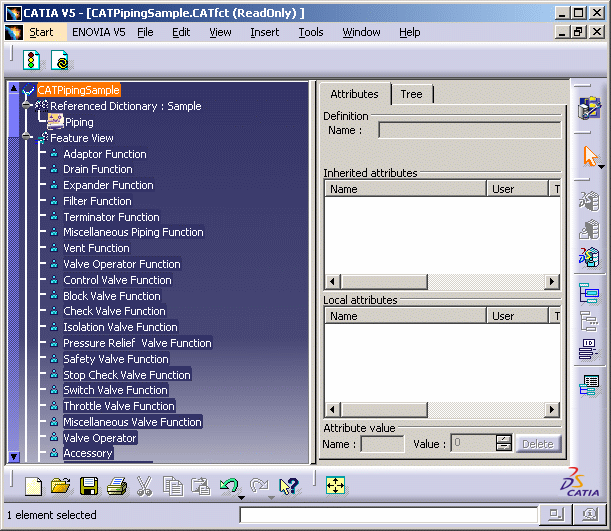This screenshot has width=611, height=531.
Task: Open the File menu
Action: click(x=145, y=32)
